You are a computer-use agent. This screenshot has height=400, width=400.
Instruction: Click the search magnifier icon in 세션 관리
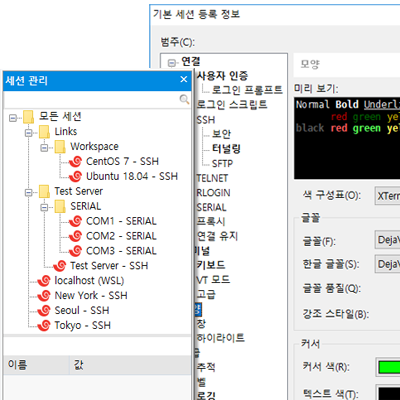[184, 99]
